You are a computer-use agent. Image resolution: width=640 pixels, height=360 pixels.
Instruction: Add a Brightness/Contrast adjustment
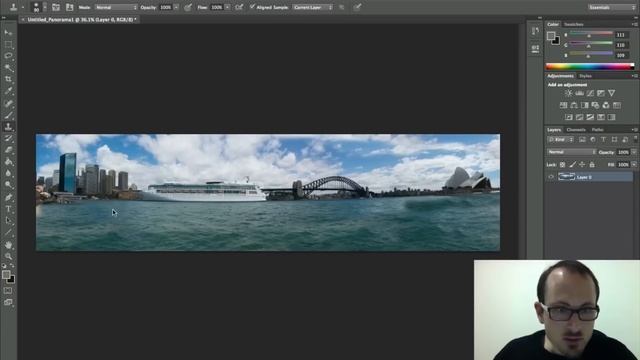pyautogui.click(x=569, y=93)
